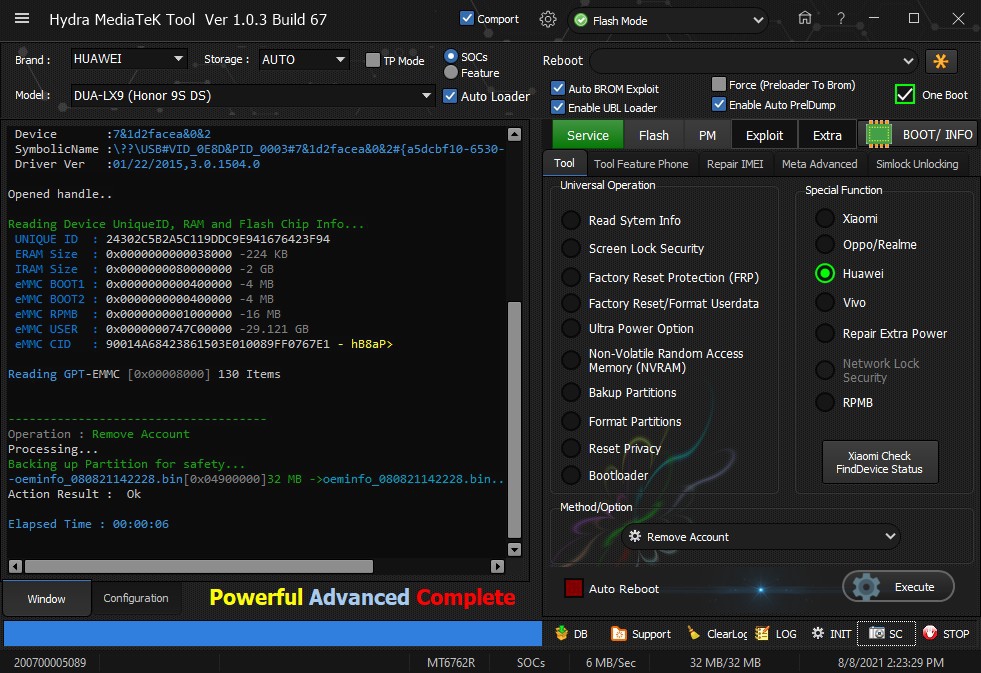Click the SC screenshot camera icon
The image size is (981, 673).
(877, 633)
